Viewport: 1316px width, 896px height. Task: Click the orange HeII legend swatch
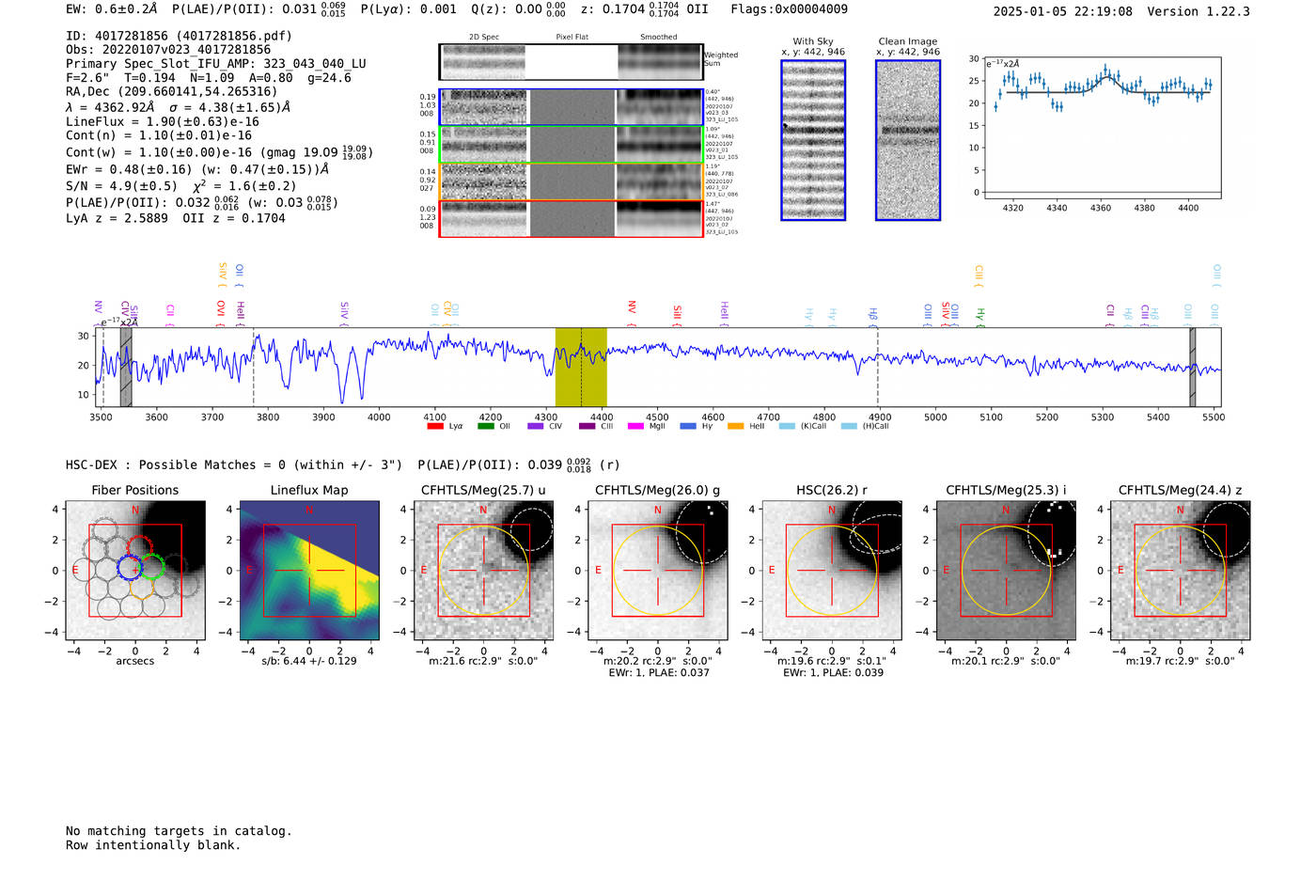click(x=735, y=426)
